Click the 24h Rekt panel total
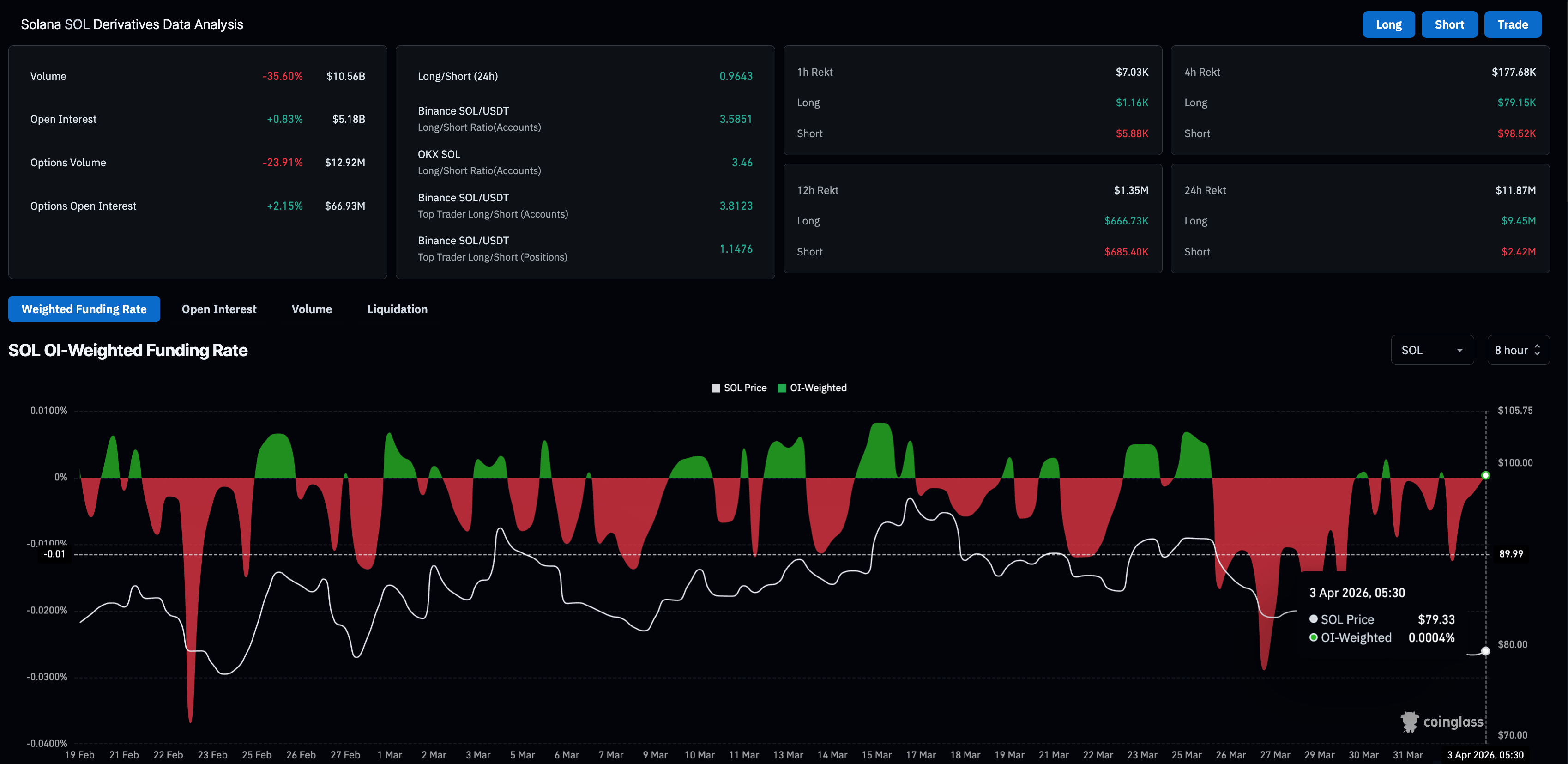 pyautogui.click(x=1515, y=191)
